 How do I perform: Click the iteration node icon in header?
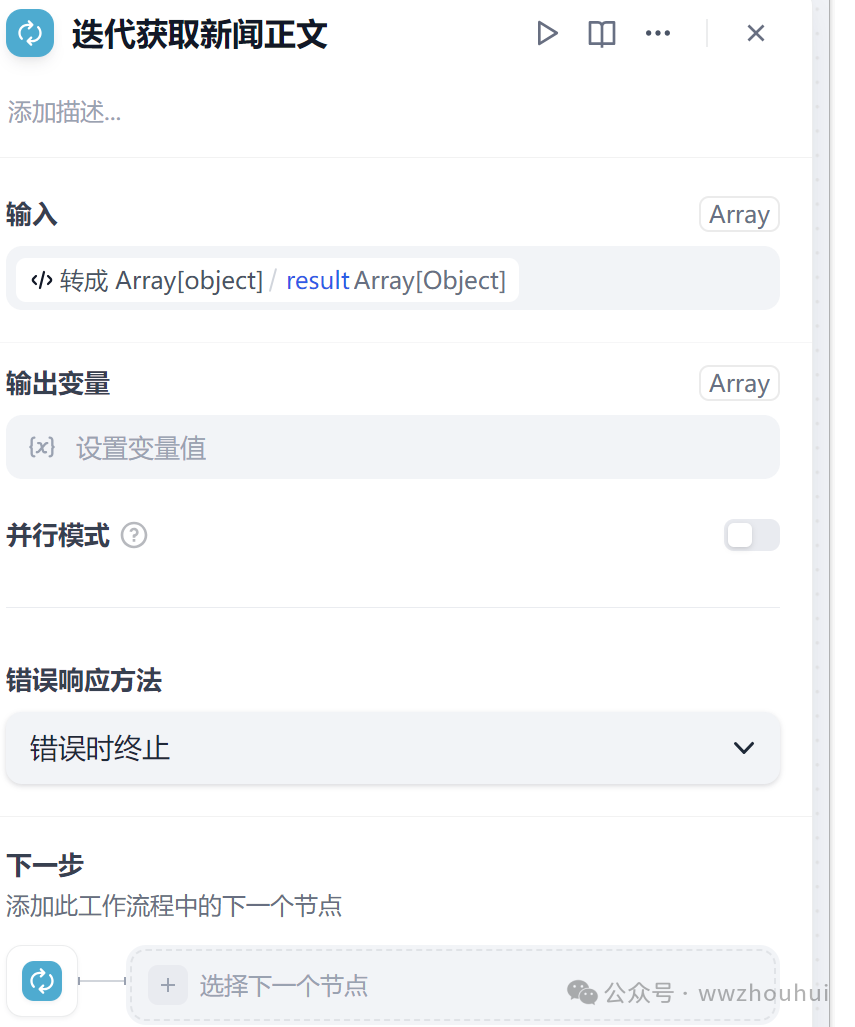click(30, 33)
